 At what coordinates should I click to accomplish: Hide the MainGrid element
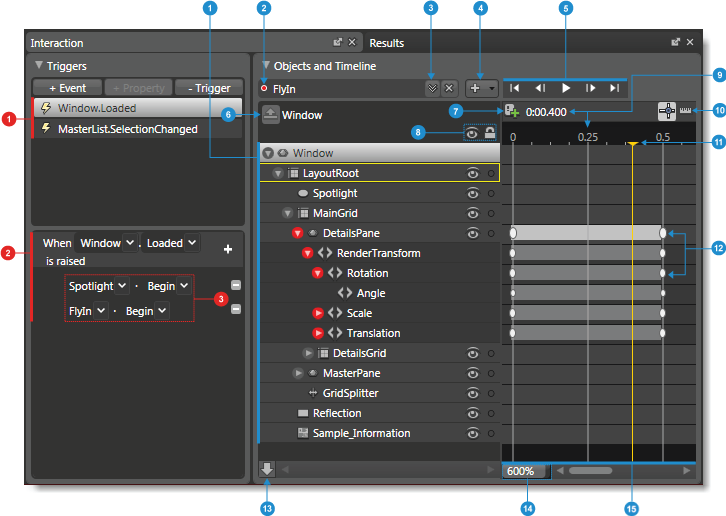click(472, 213)
